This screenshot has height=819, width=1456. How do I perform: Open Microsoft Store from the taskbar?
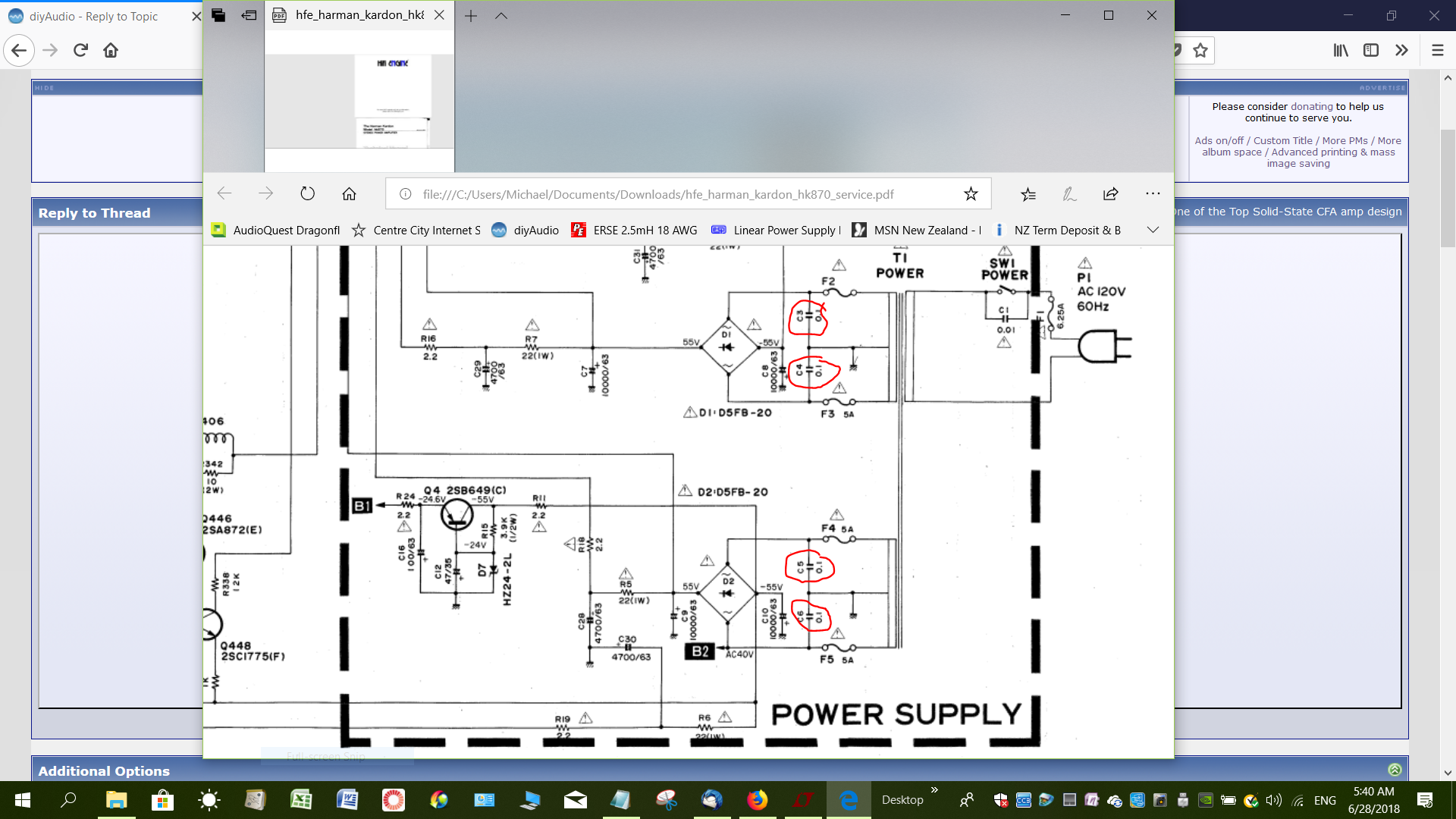click(x=162, y=800)
